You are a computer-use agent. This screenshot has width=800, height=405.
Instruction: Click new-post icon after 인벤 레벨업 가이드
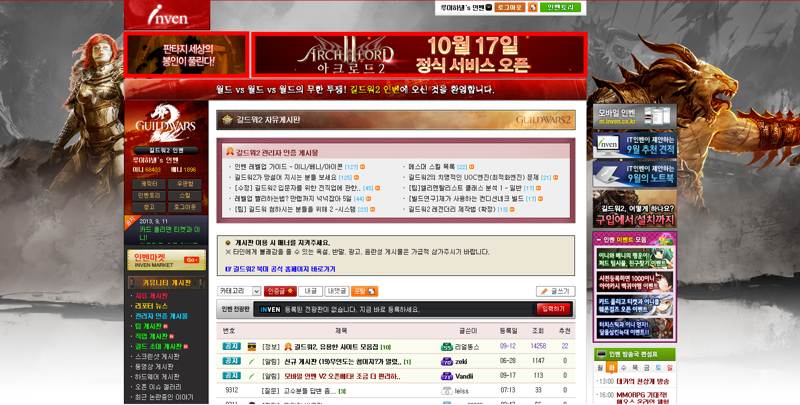(362, 167)
